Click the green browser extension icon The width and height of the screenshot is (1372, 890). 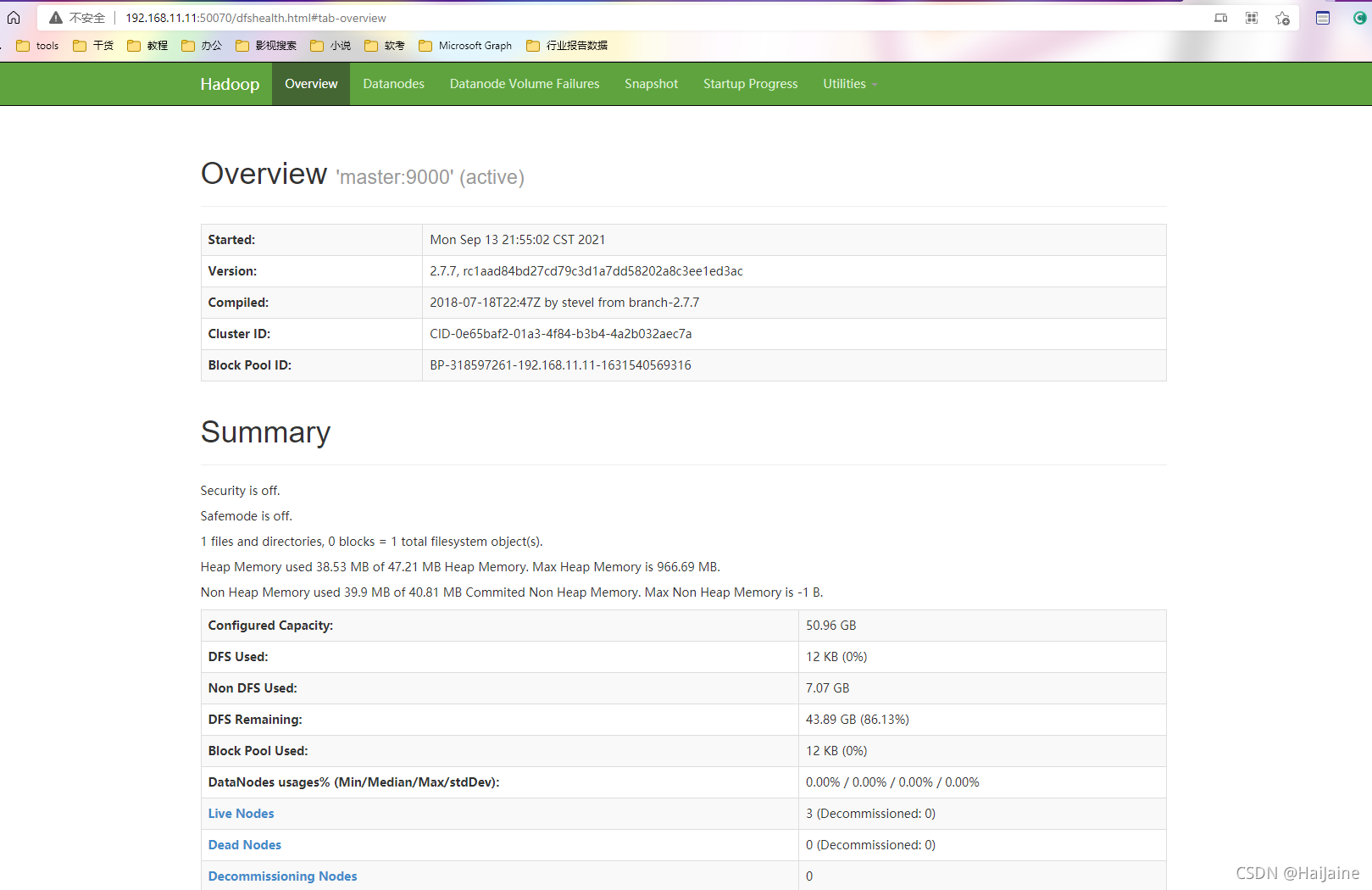click(1359, 18)
